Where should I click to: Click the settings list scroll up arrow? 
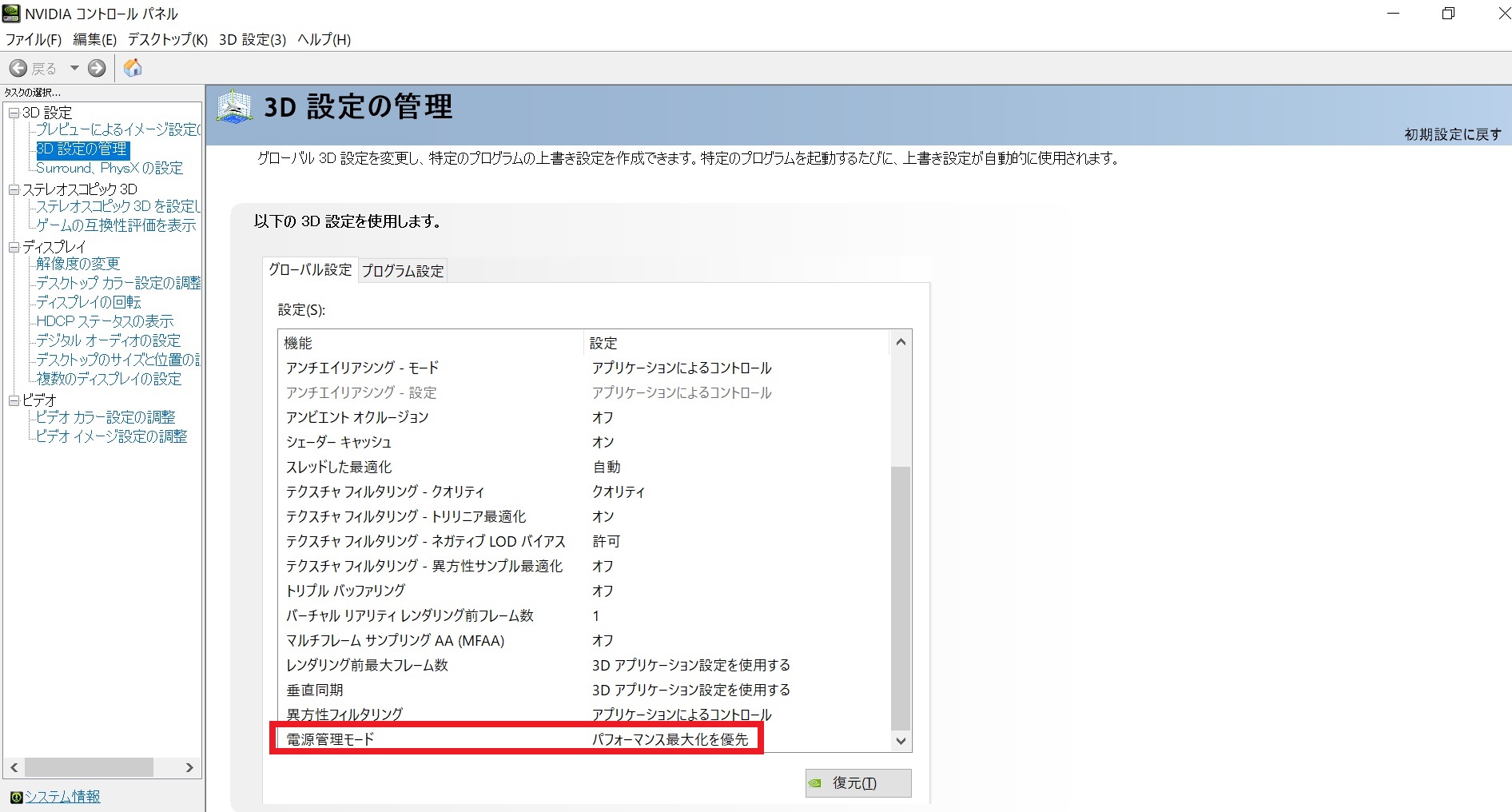click(901, 342)
